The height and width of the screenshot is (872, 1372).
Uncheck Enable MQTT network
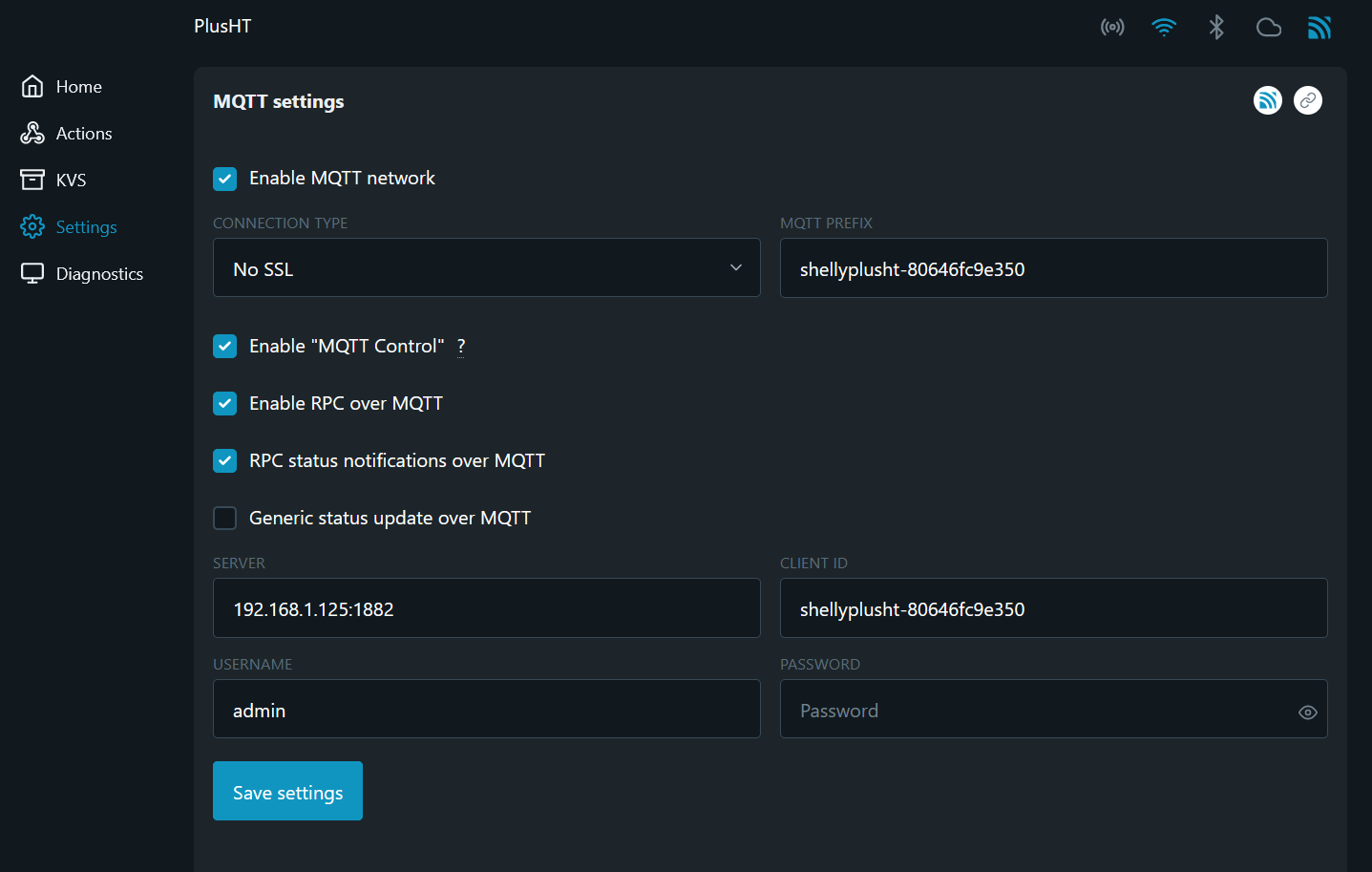coord(225,179)
